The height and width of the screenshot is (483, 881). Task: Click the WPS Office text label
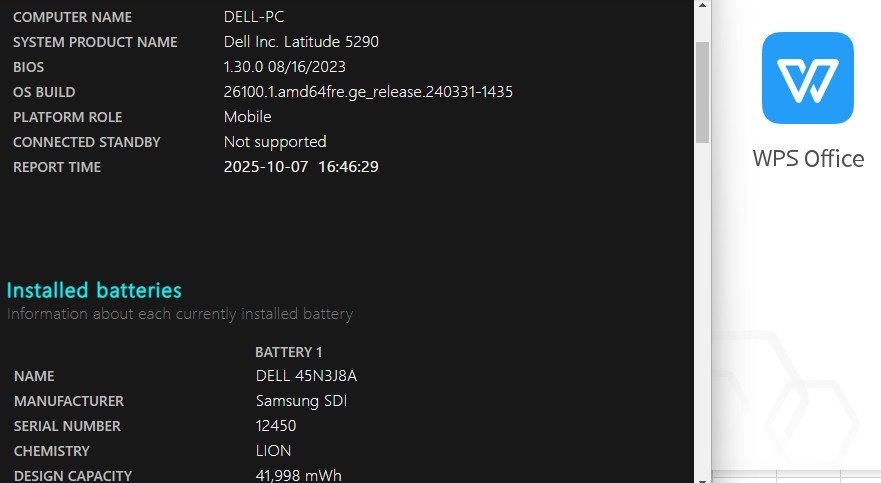807,159
